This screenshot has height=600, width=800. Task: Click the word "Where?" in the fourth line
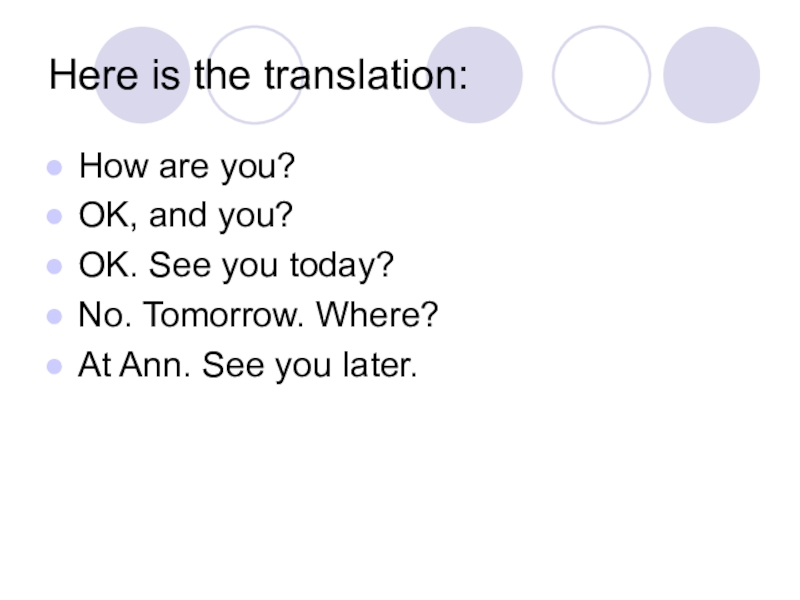(x=377, y=316)
